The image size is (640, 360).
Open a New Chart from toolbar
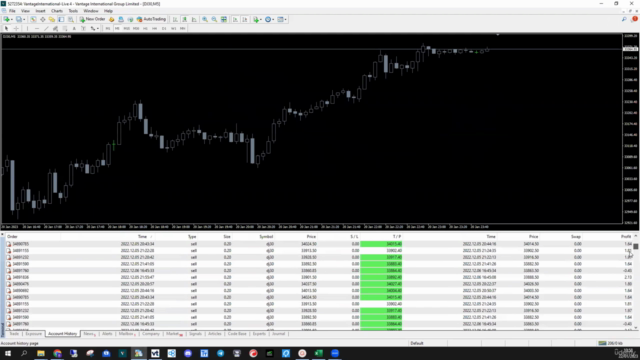(x=7, y=19)
